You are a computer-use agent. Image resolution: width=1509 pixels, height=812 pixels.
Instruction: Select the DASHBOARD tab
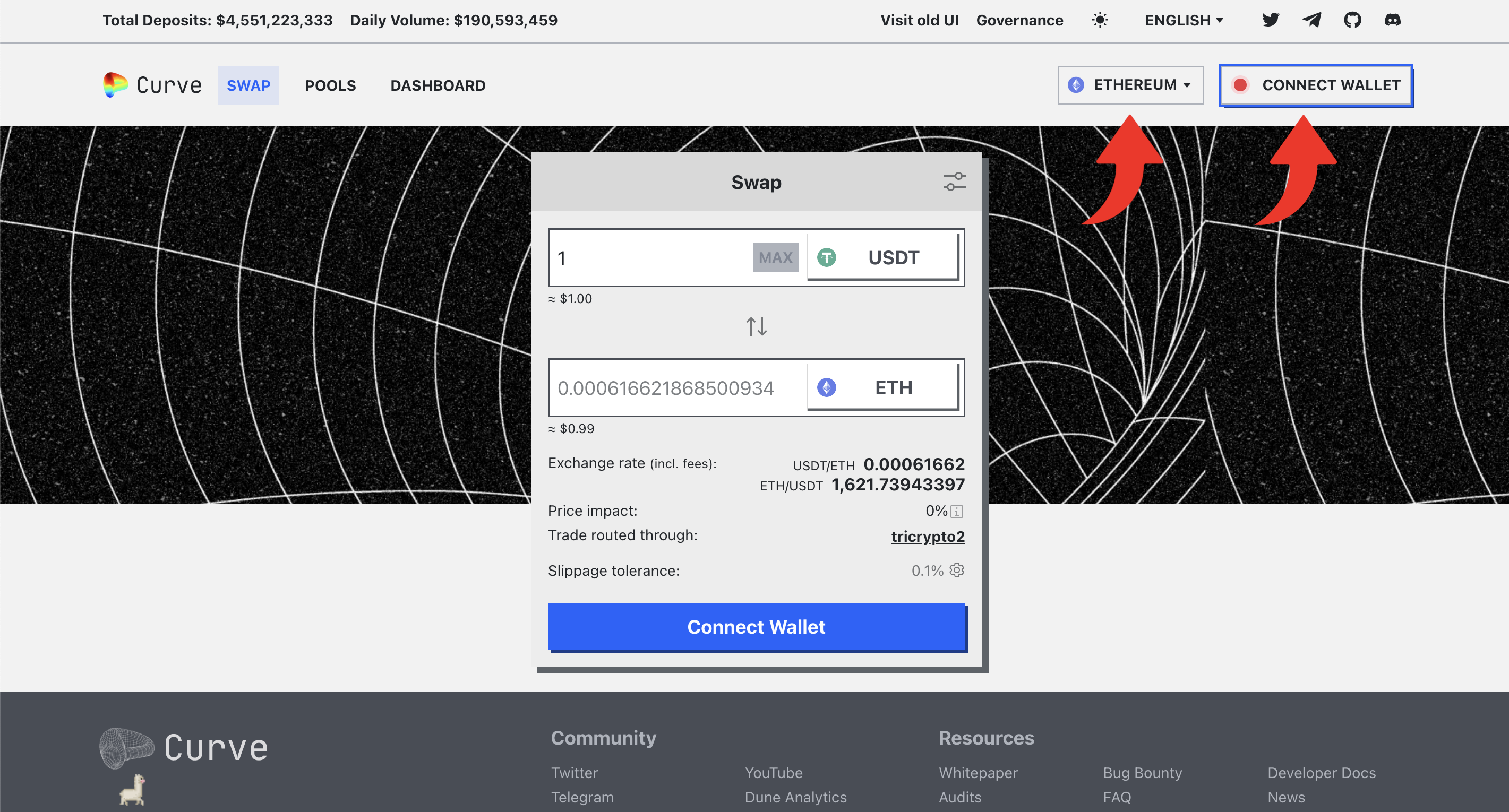point(438,85)
